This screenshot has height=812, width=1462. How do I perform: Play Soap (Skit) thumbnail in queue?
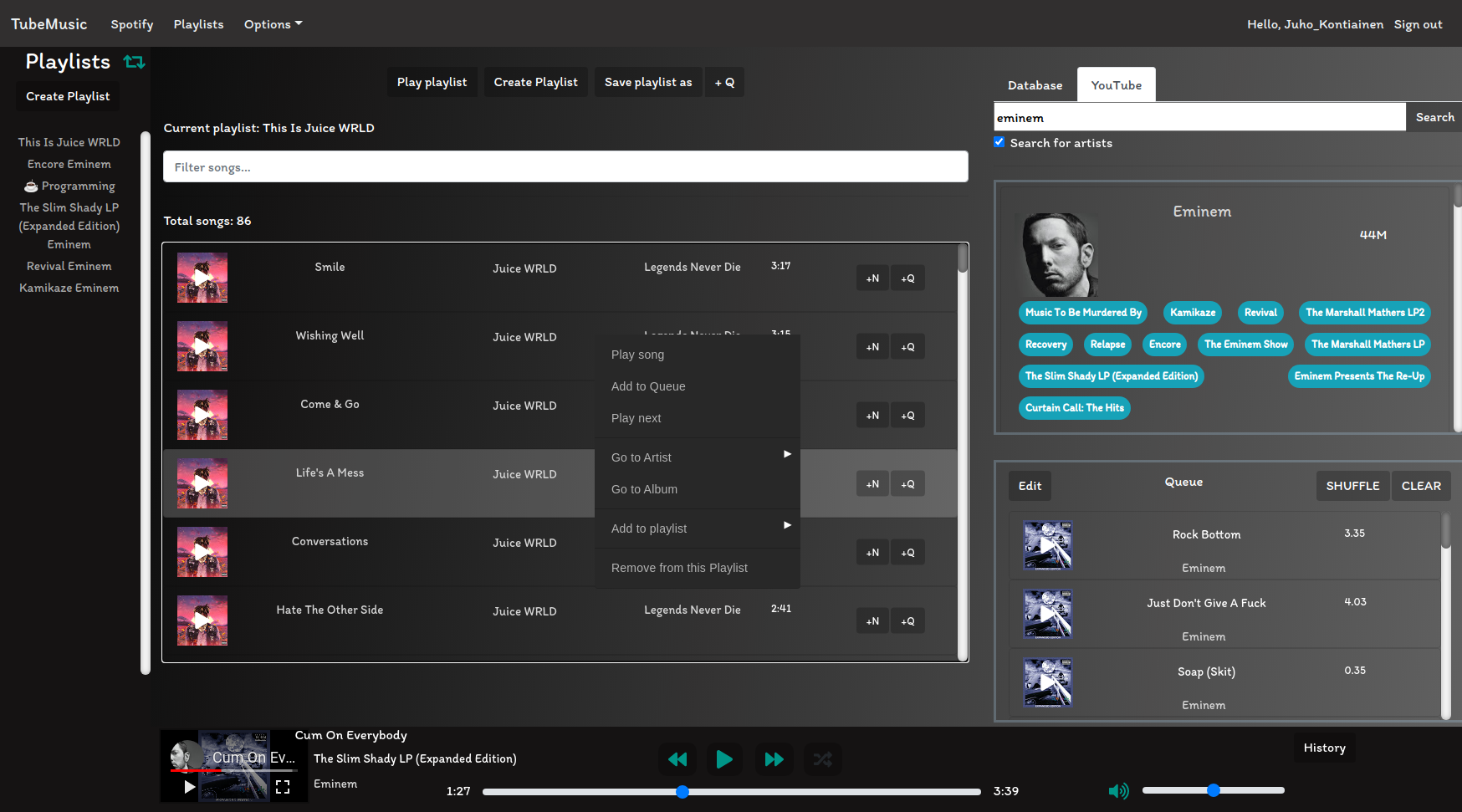pyautogui.click(x=1048, y=683)
